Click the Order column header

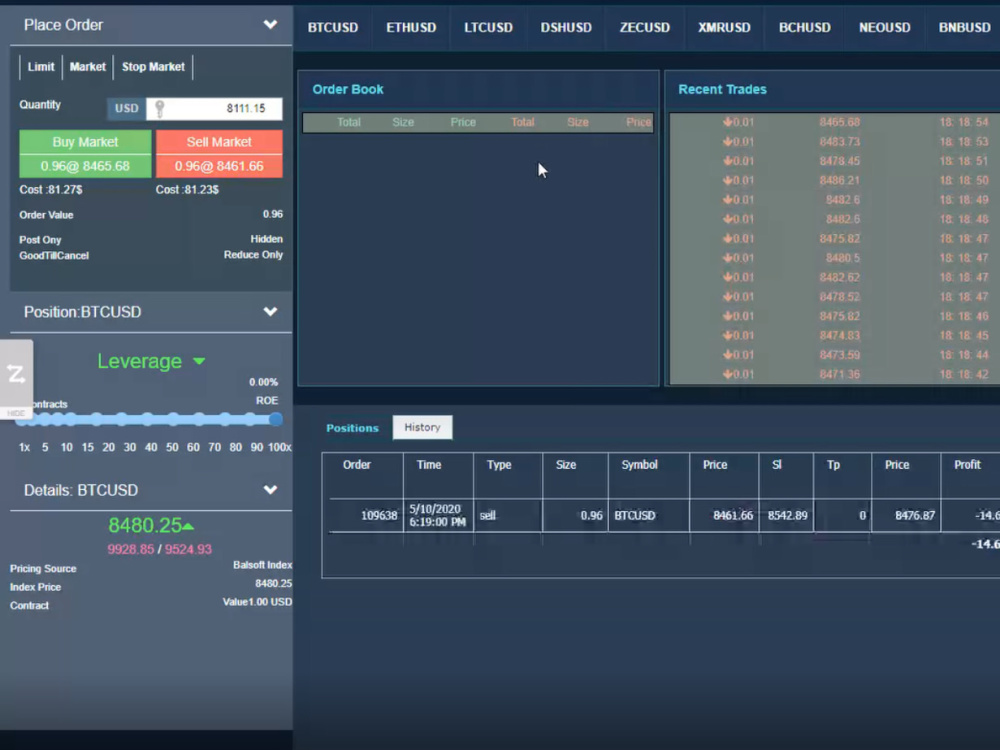[357, 465]
